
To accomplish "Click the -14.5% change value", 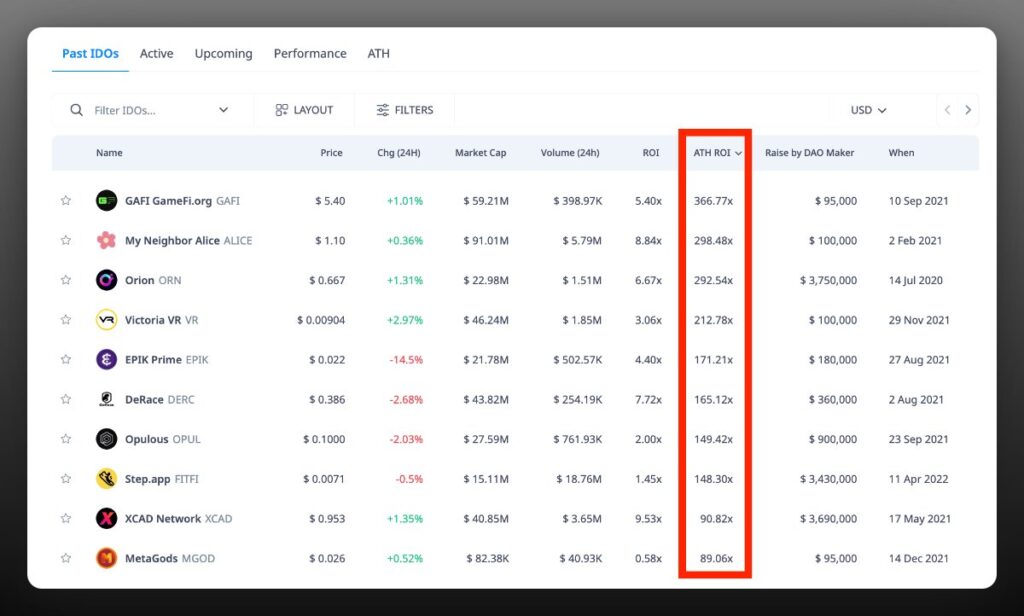I will point(406,360).
